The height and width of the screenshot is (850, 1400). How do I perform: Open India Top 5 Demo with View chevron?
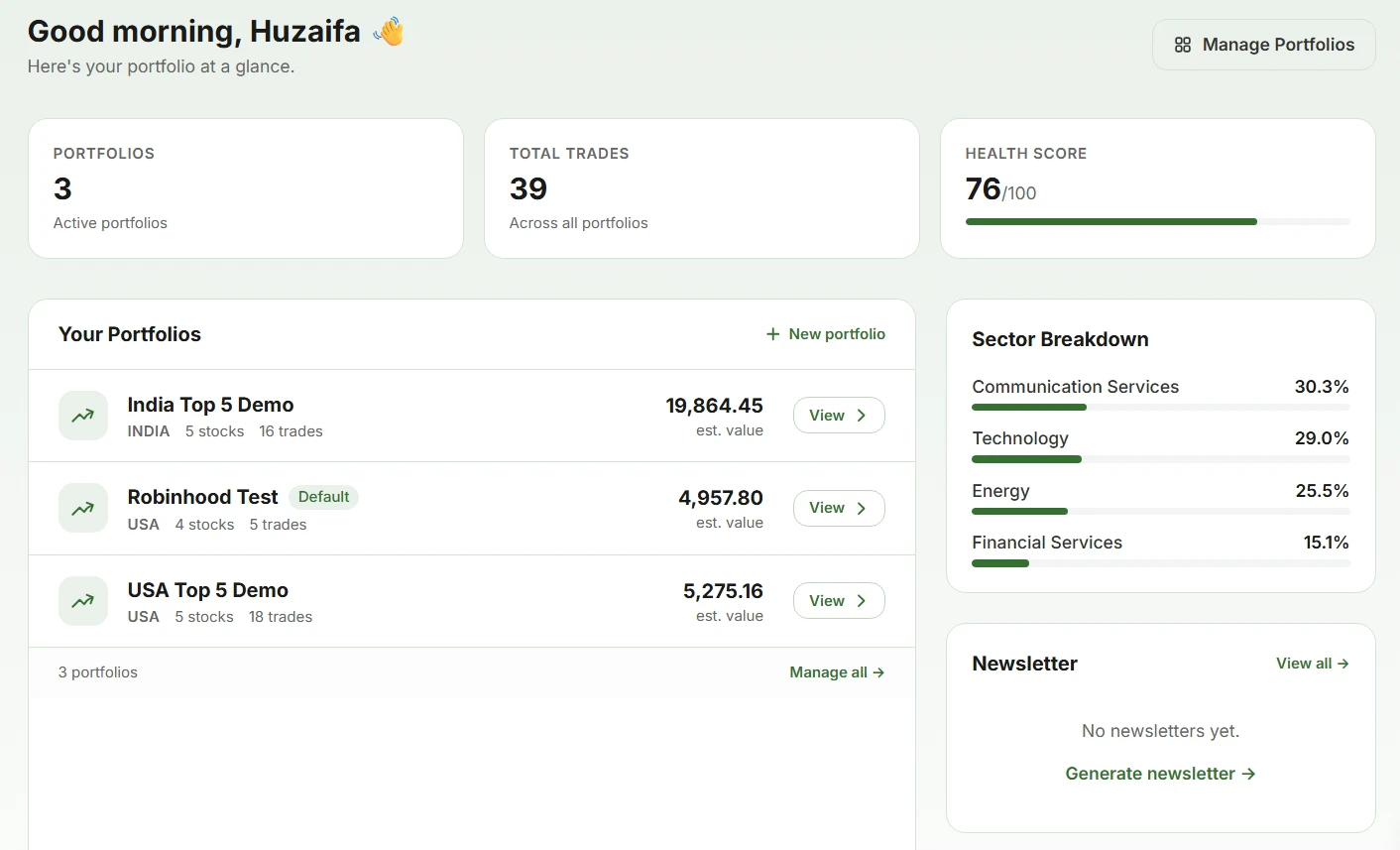tap(862, 416)
